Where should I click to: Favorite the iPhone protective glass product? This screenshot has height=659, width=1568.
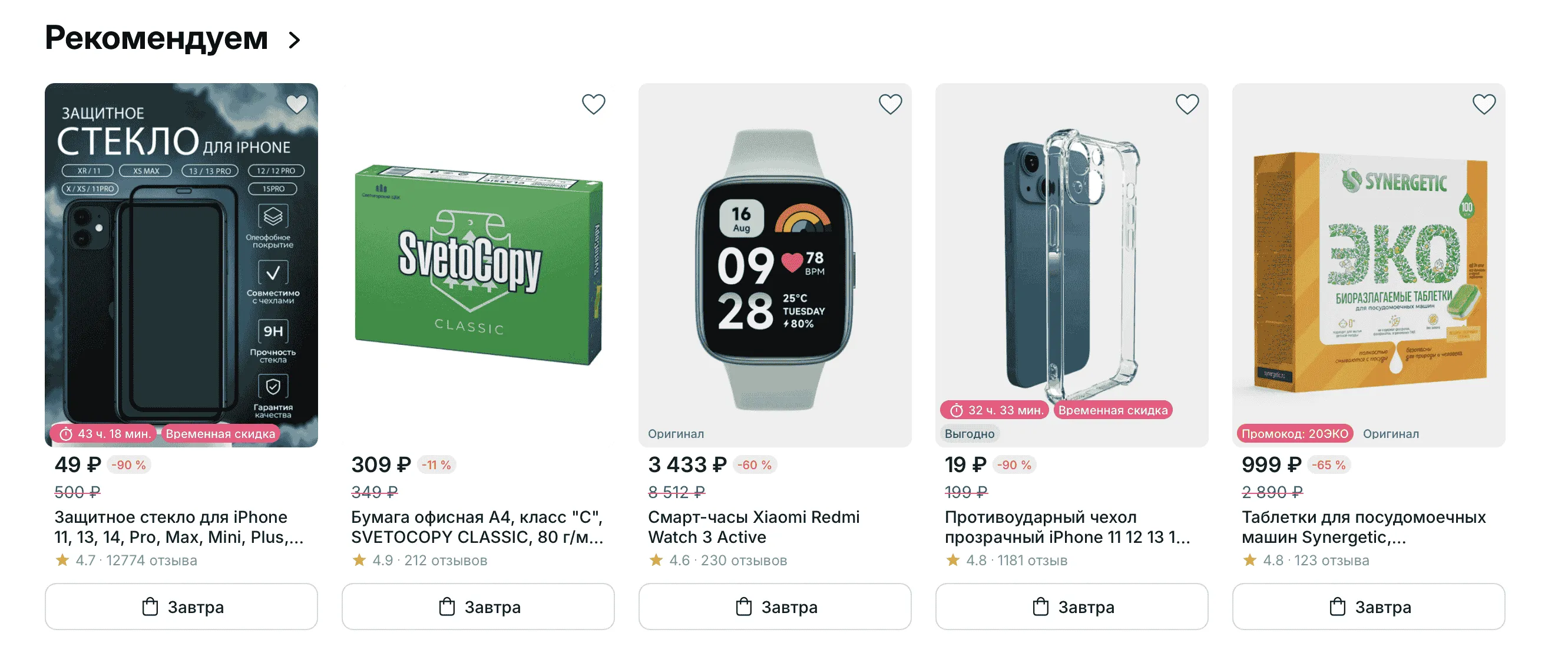[x=296, y=104]
